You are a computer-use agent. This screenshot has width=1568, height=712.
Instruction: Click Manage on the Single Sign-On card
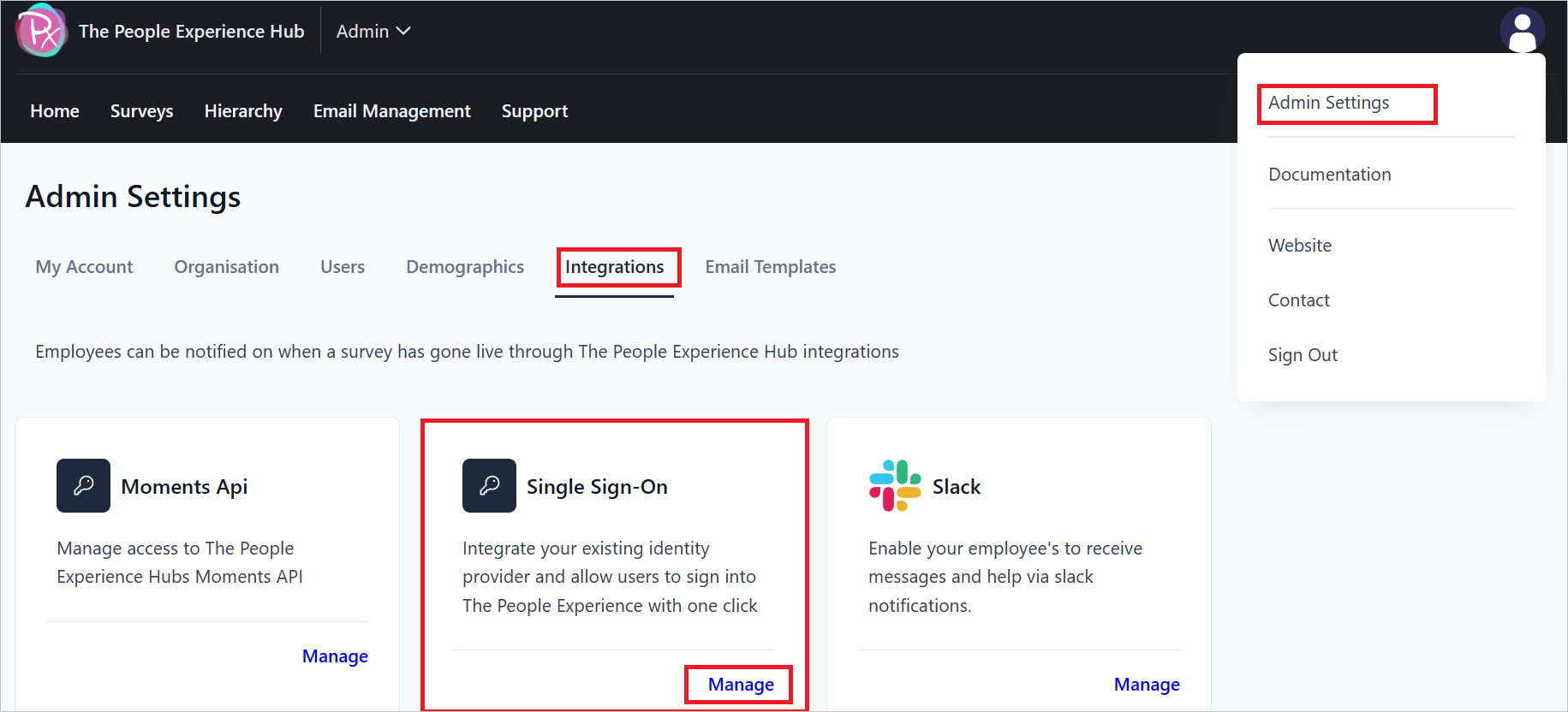738,684
